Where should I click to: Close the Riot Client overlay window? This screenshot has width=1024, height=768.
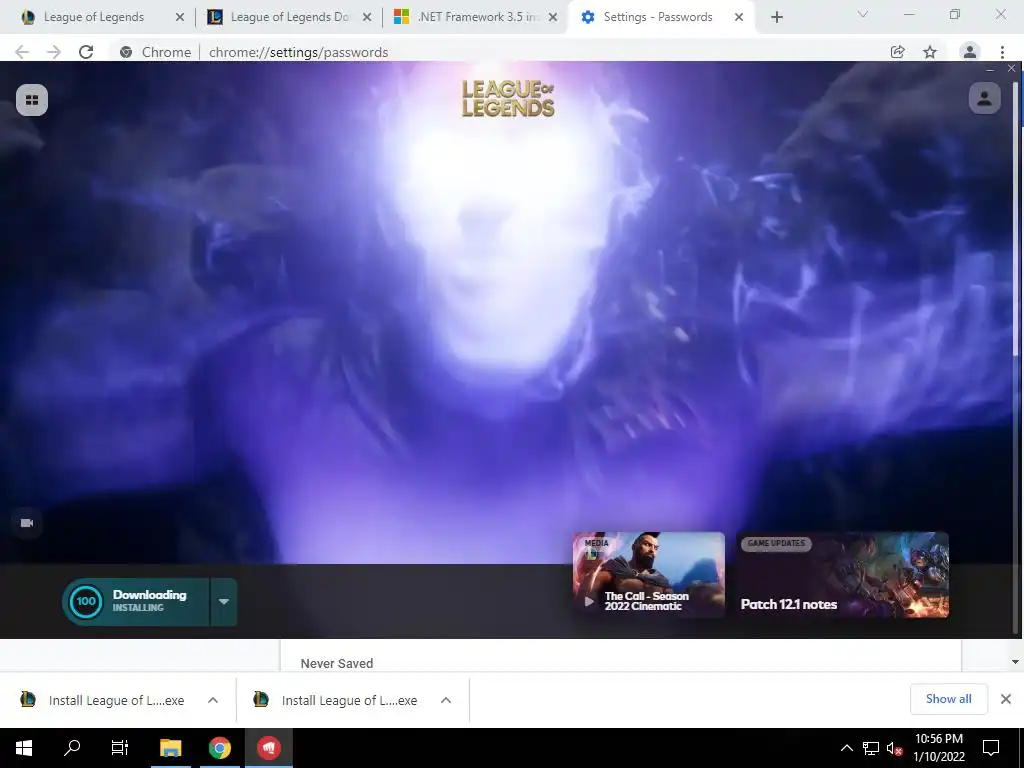pos(1011,68)
